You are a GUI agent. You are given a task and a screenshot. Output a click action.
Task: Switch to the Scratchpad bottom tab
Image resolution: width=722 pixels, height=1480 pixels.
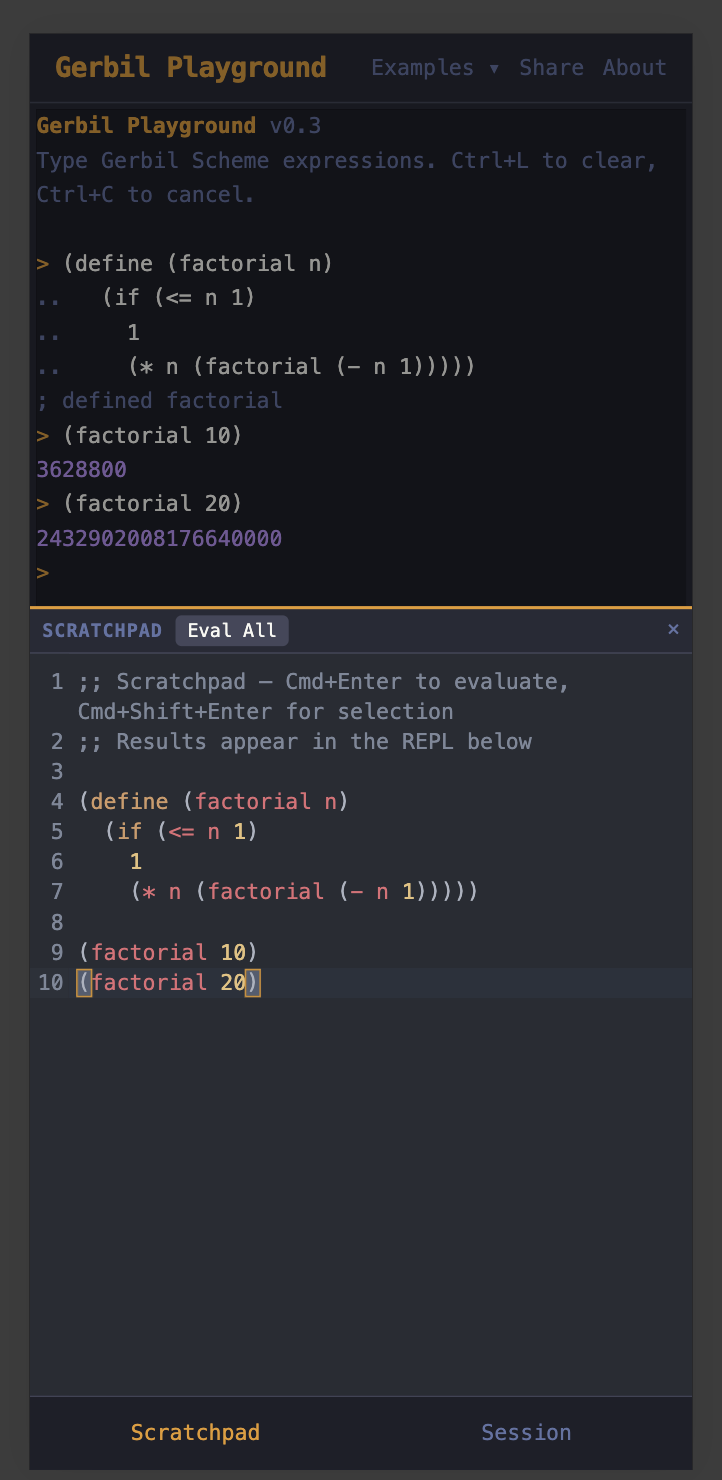tap(195, 1432)
